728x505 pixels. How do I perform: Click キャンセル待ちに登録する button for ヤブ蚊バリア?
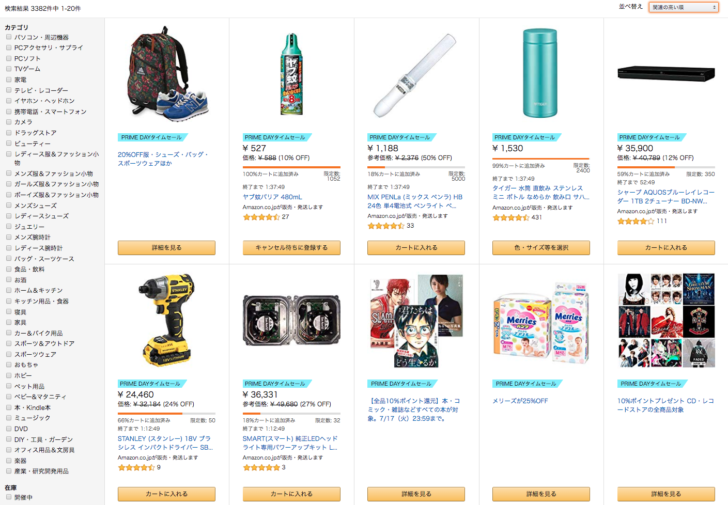coord(292,247)
